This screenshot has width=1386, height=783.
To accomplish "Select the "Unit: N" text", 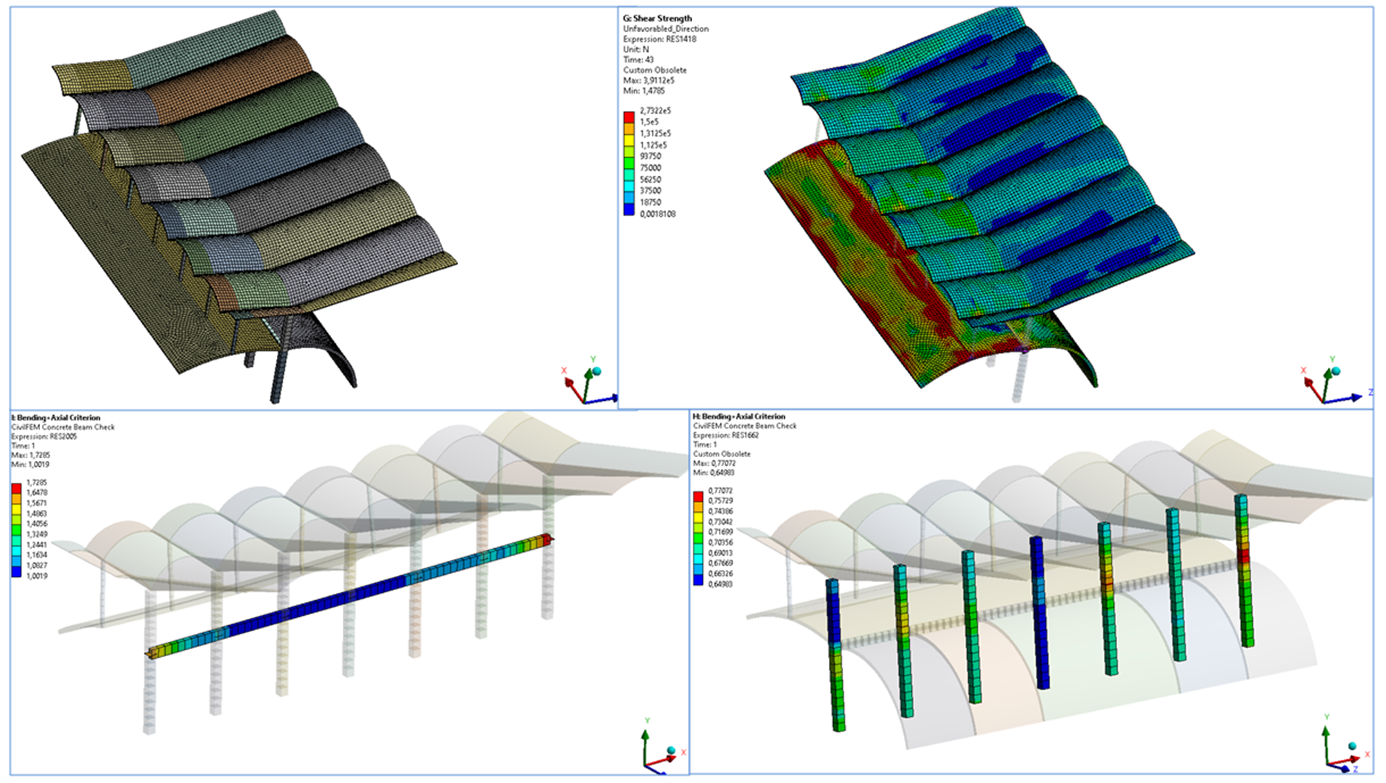I will 634,50.
